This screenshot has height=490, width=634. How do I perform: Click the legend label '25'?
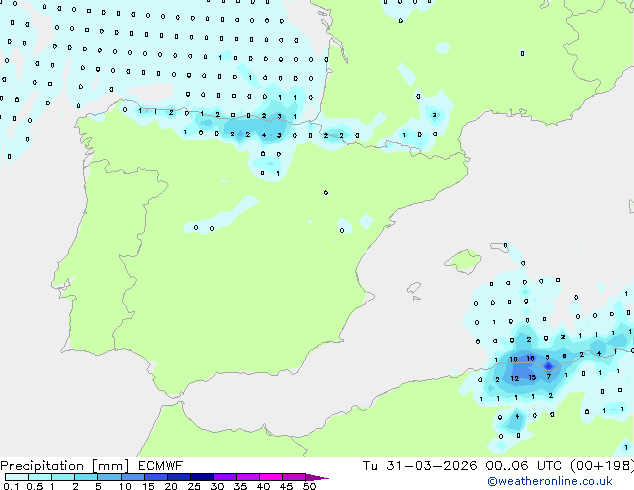click(x=194, y=486)
